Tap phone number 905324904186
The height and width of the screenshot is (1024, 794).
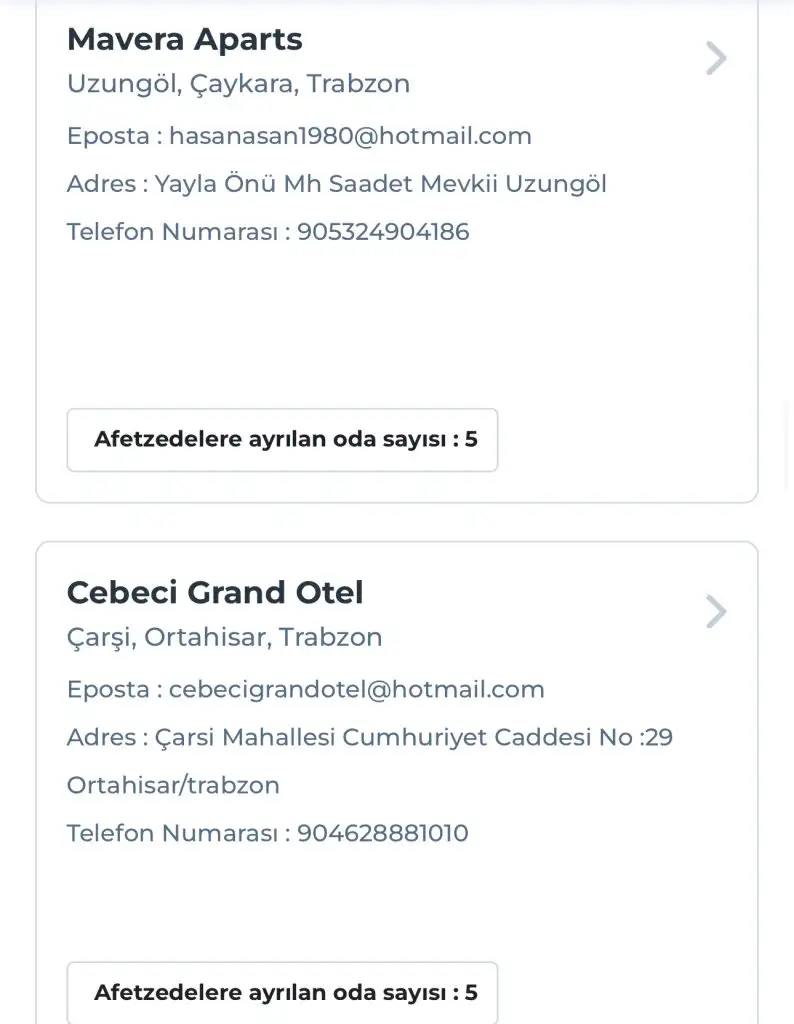click(383, 232)
